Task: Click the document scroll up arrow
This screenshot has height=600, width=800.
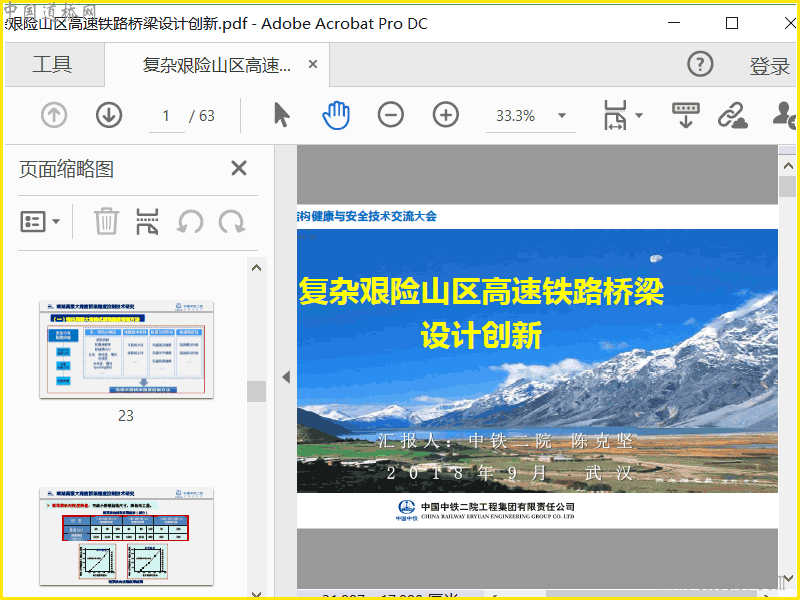Action: [x=788, y=166]
